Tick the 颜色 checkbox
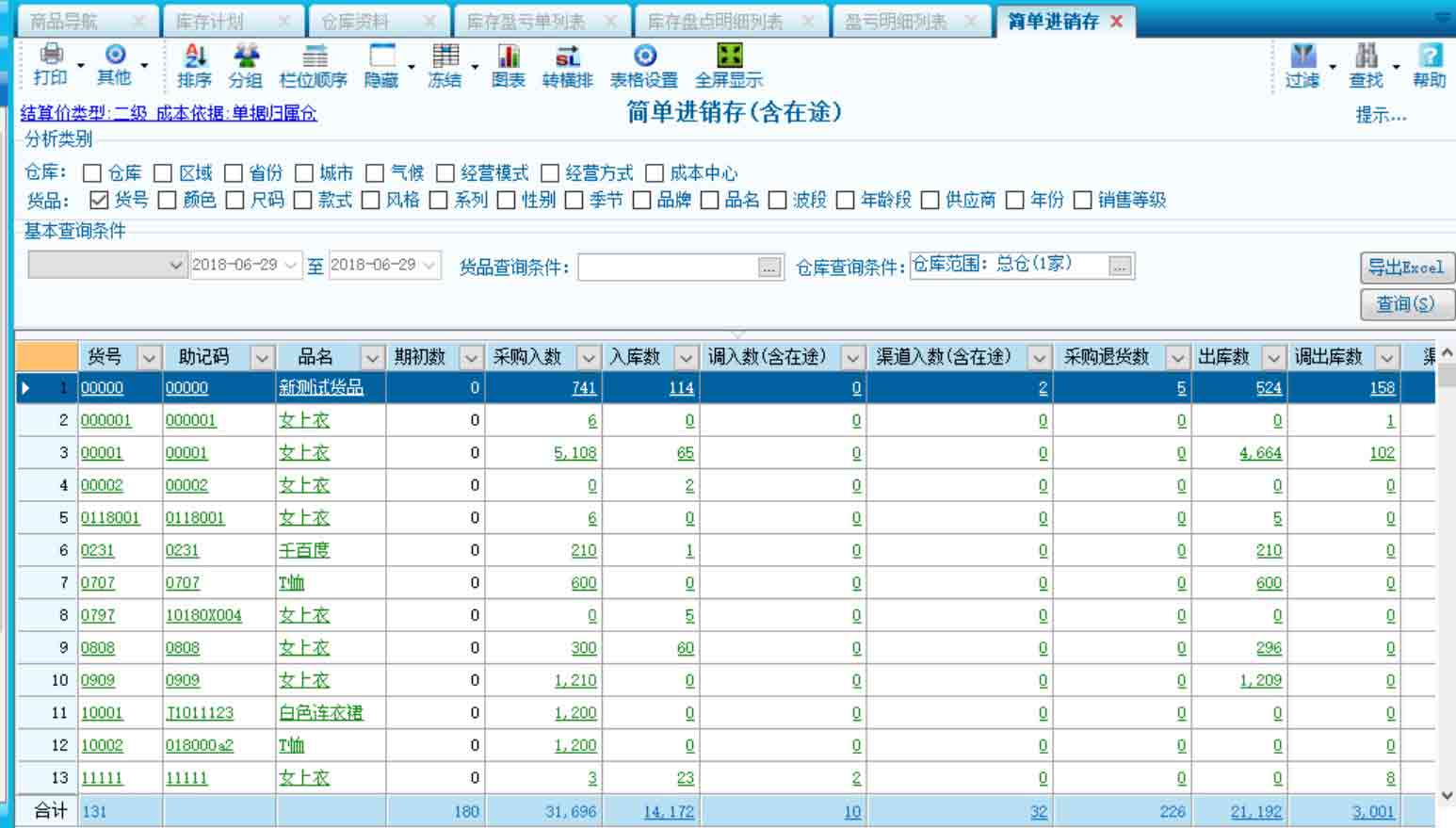1456x828 pixels. point(168,200)
